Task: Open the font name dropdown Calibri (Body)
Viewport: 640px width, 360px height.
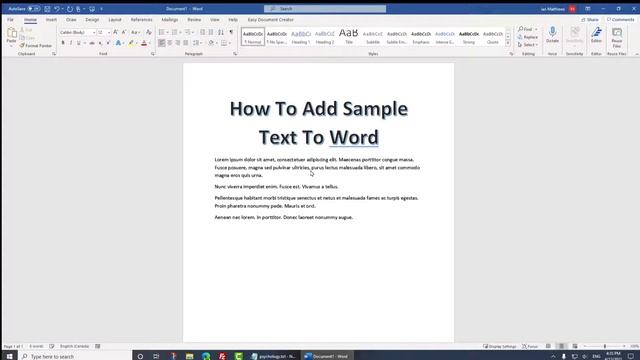Action: (93, 32)
